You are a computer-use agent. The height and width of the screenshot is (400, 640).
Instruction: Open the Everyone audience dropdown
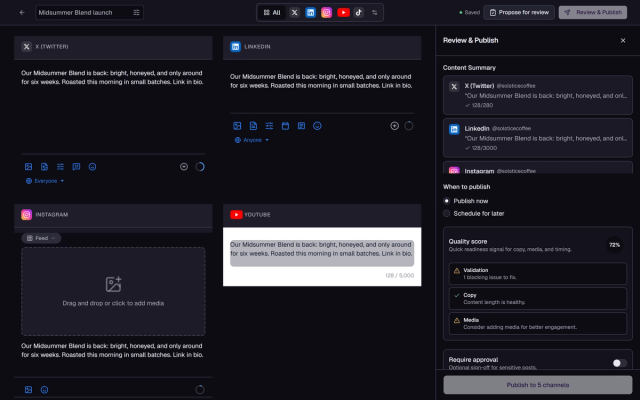pos(45,181)
